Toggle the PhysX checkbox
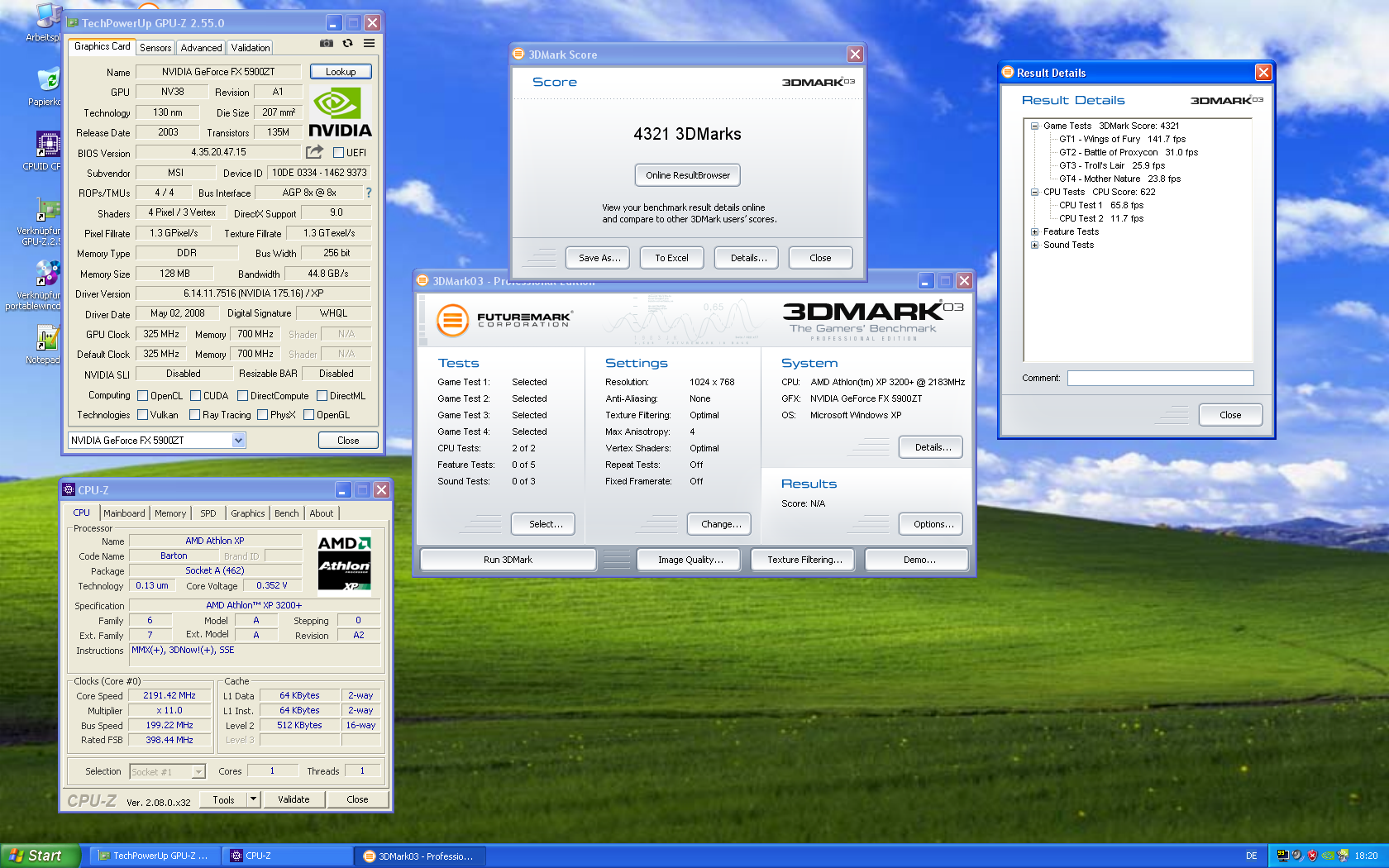This screenshot has height=868, width=1389. 263,415
